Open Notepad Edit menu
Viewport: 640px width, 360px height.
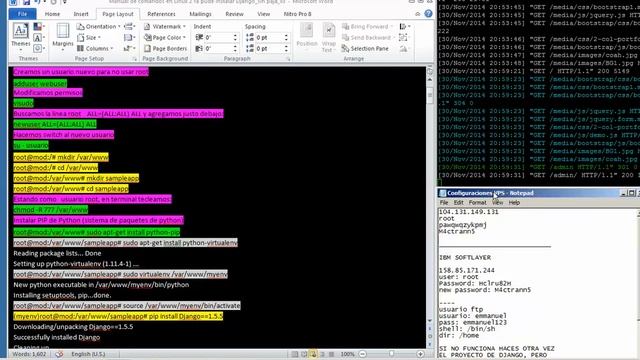(x=459, y=202)
